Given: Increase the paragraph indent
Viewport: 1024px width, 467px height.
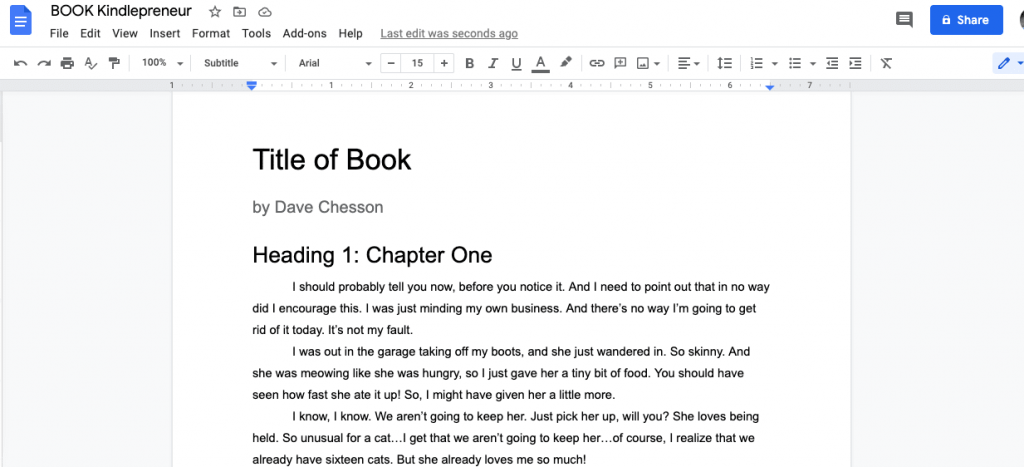Looking at the screenshot, I should coord(855,63).
